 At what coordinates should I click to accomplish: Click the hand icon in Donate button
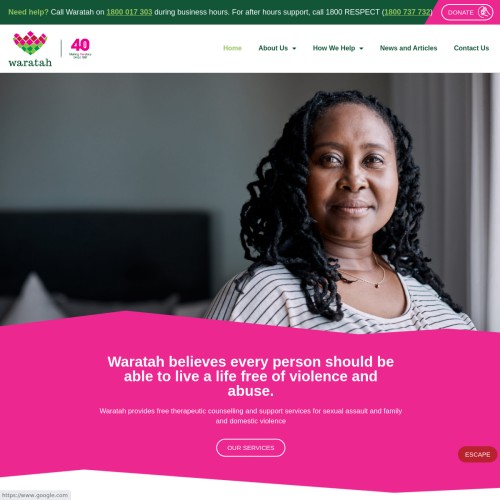tap(484, 12)
